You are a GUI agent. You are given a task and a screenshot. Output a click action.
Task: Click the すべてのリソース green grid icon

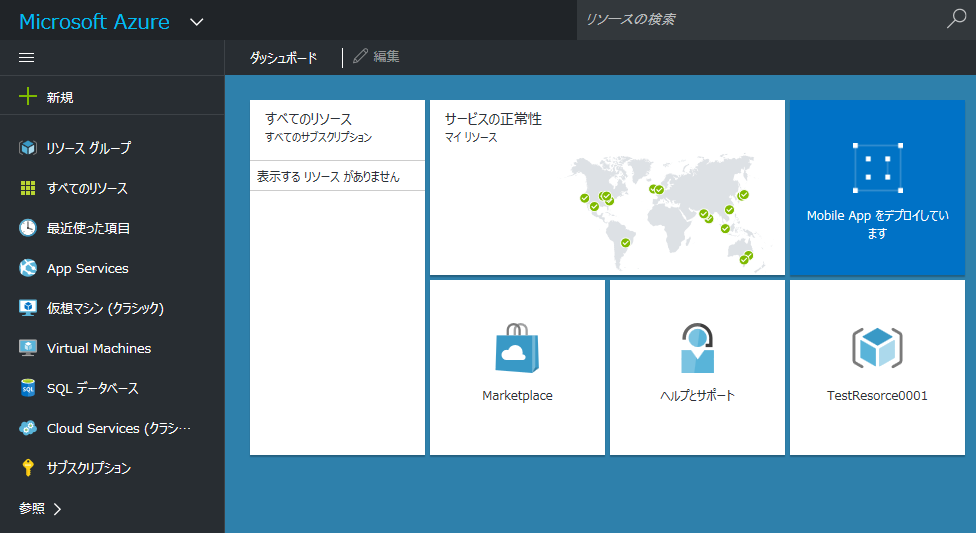click(x=28, y=188)
